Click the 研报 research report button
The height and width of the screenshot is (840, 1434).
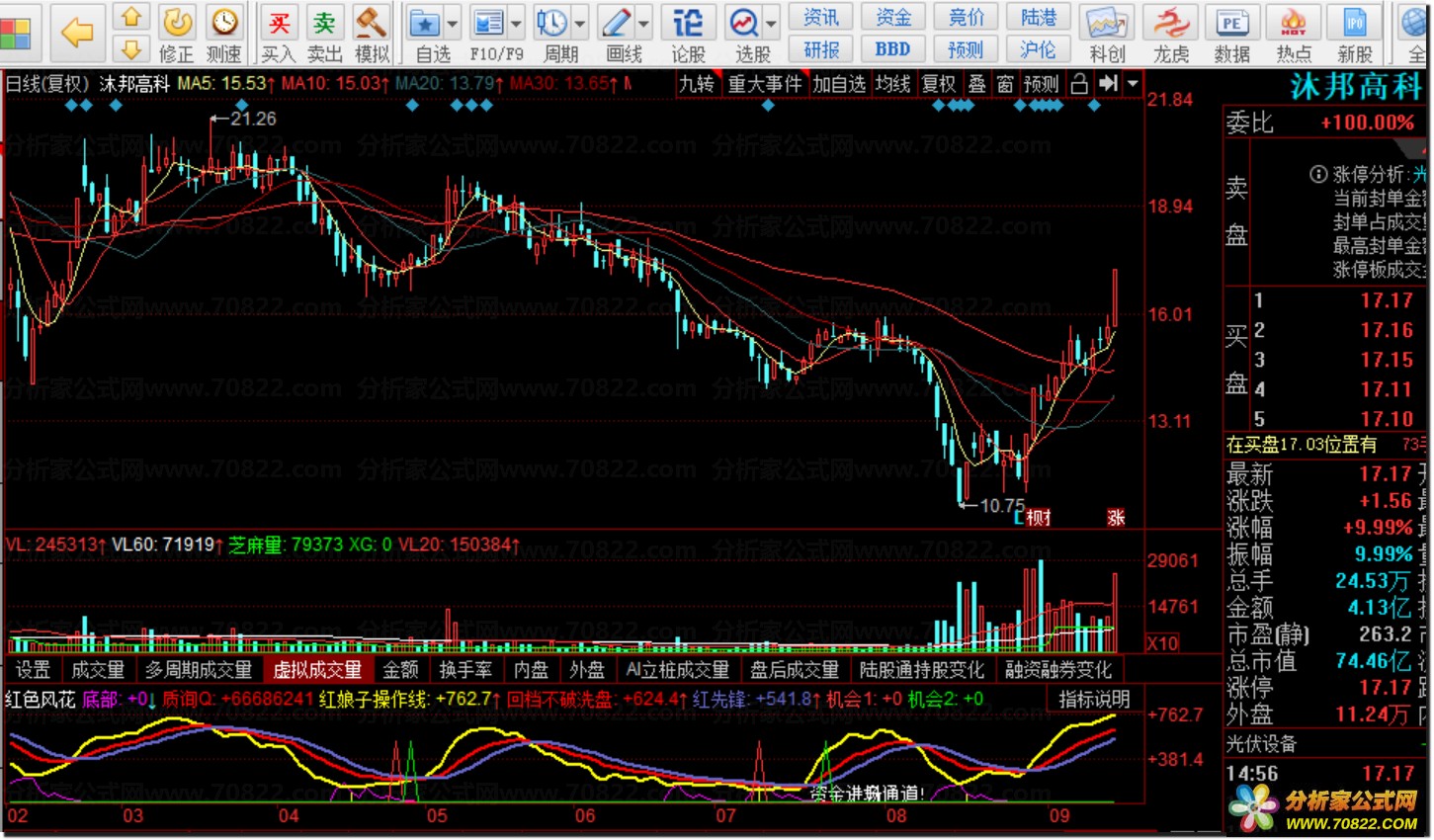[x=821, y=48]
